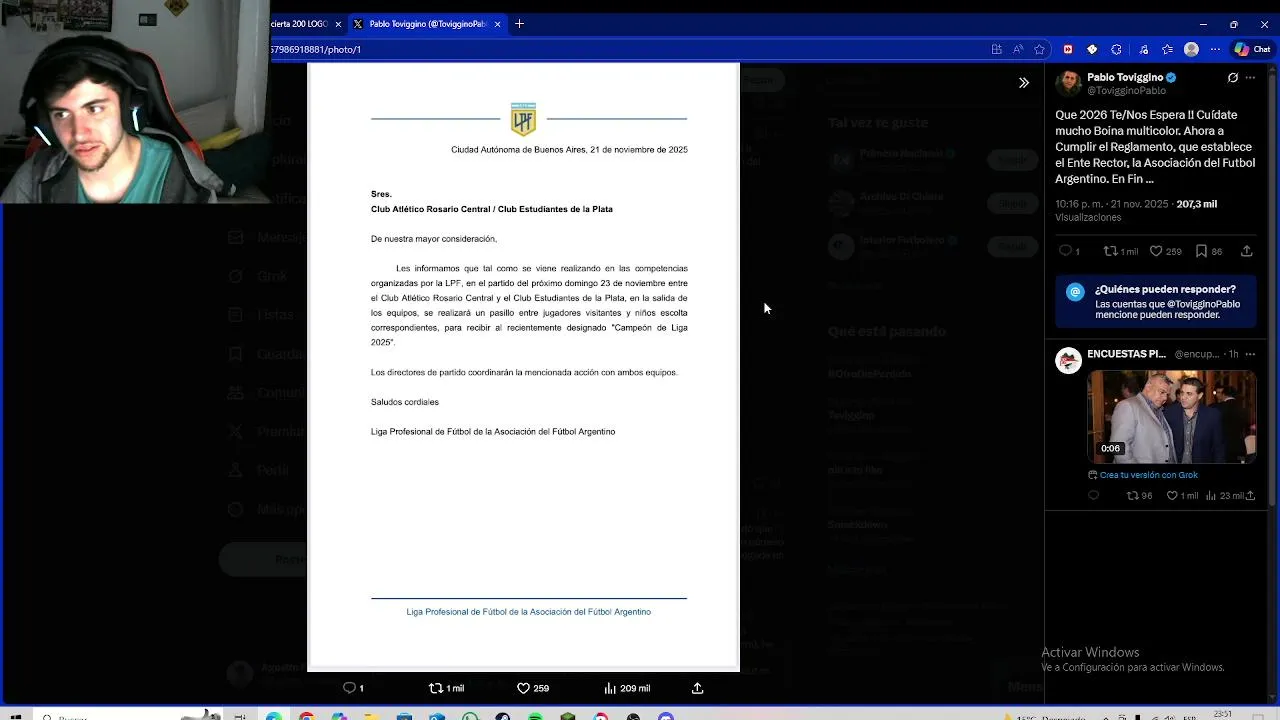Open Pablo Toviggino's profile avatar
The image size is (1280, 720).
pos(1068,83)
